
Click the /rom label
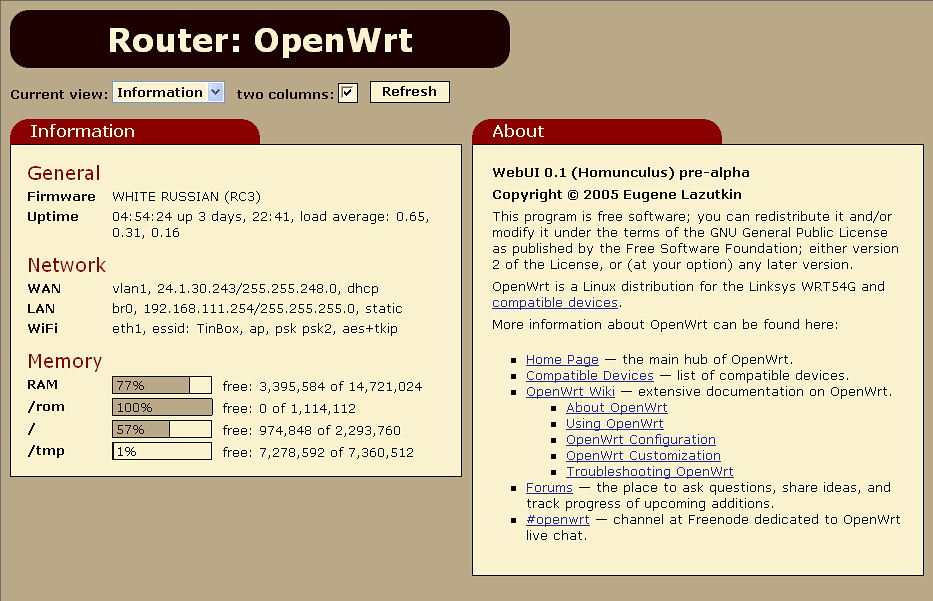coord(46,407)
